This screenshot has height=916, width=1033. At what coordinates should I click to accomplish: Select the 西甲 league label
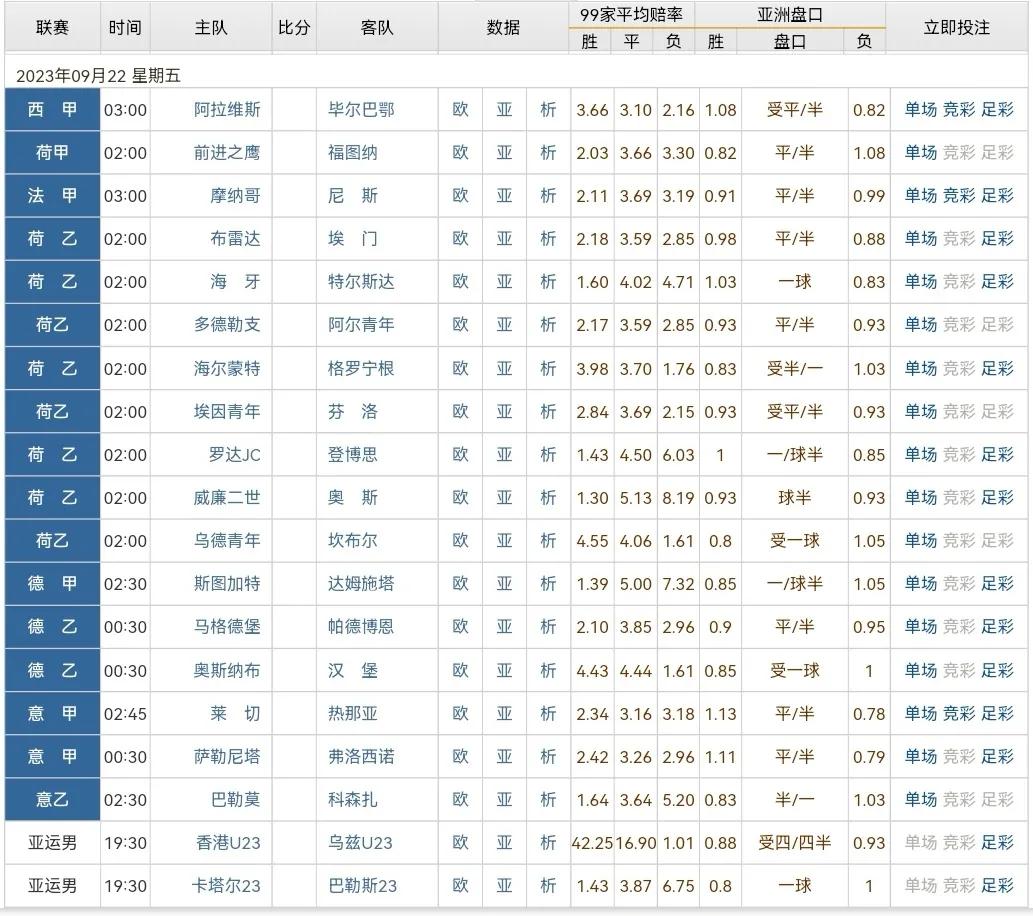[51, 110]
